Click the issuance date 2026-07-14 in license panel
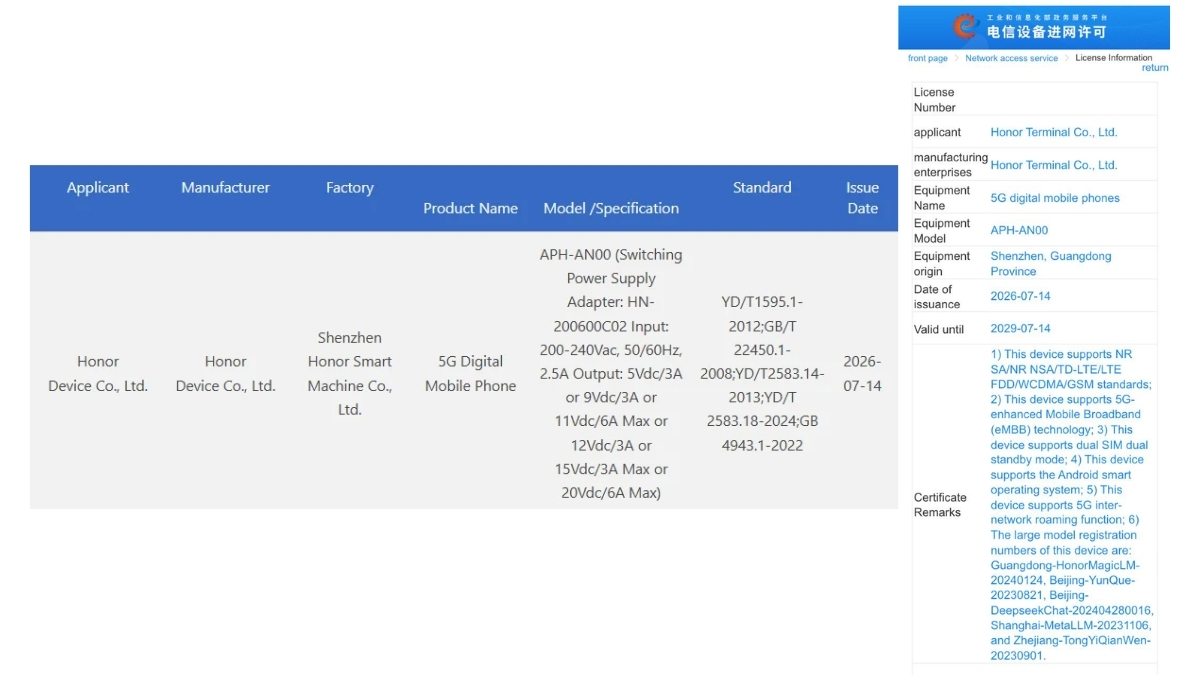The image size is (1200, 675). (x=1020, y=296)
